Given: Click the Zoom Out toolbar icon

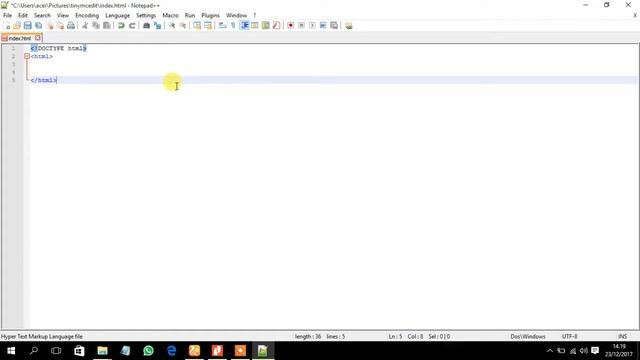Looking at the screenshot, I should click(x=183, y=26).
